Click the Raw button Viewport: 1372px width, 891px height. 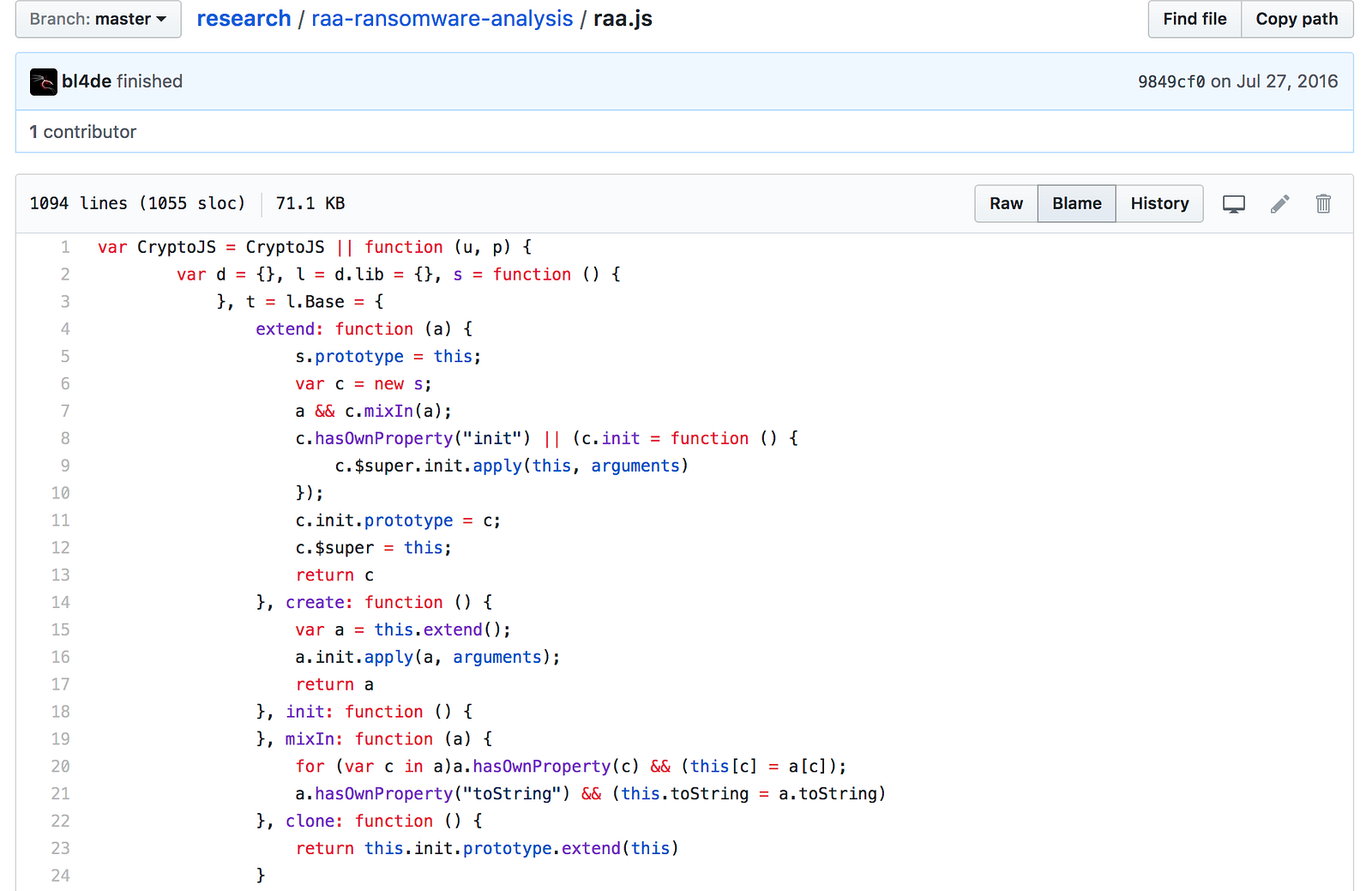point(1006,204)
